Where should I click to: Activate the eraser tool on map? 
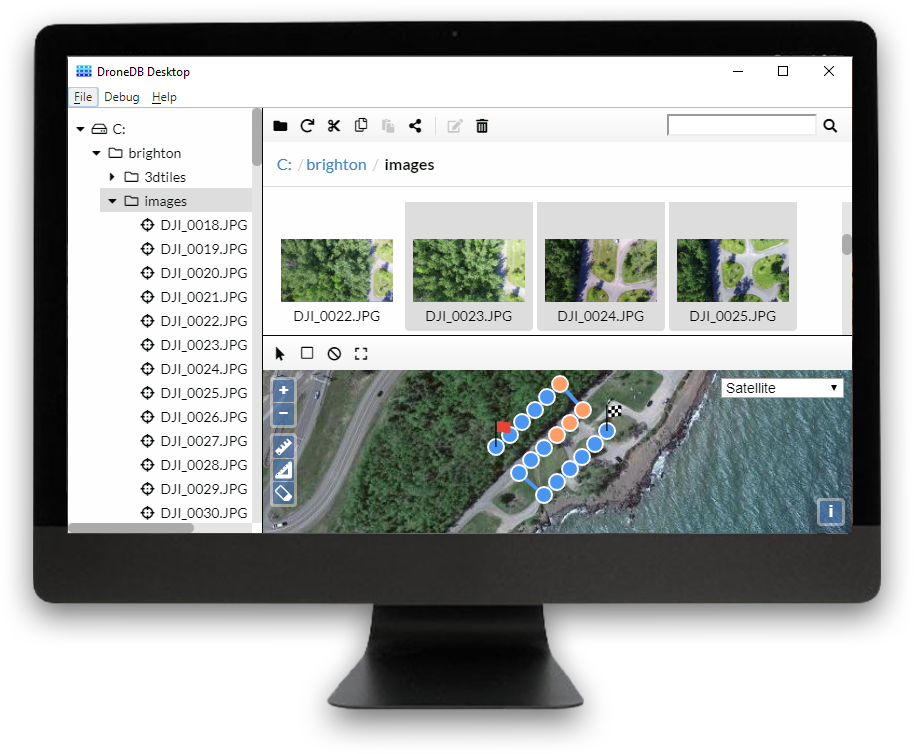[284, 493]
